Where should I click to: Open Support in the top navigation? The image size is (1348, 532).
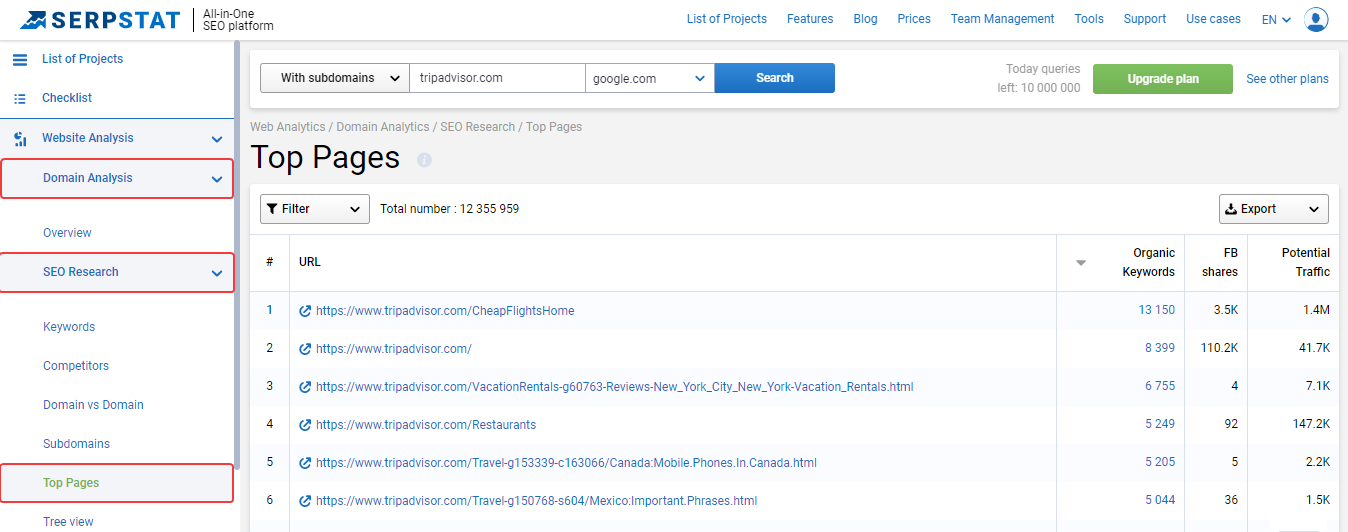point(1145,19)
